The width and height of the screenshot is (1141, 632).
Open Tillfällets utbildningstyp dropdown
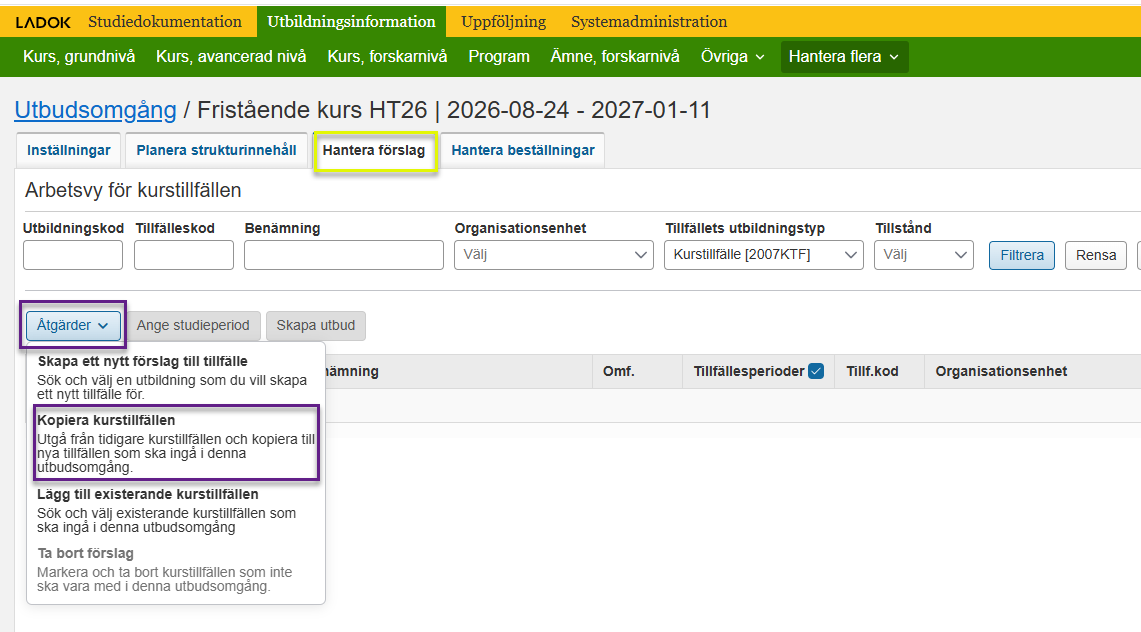click(763, 255)
